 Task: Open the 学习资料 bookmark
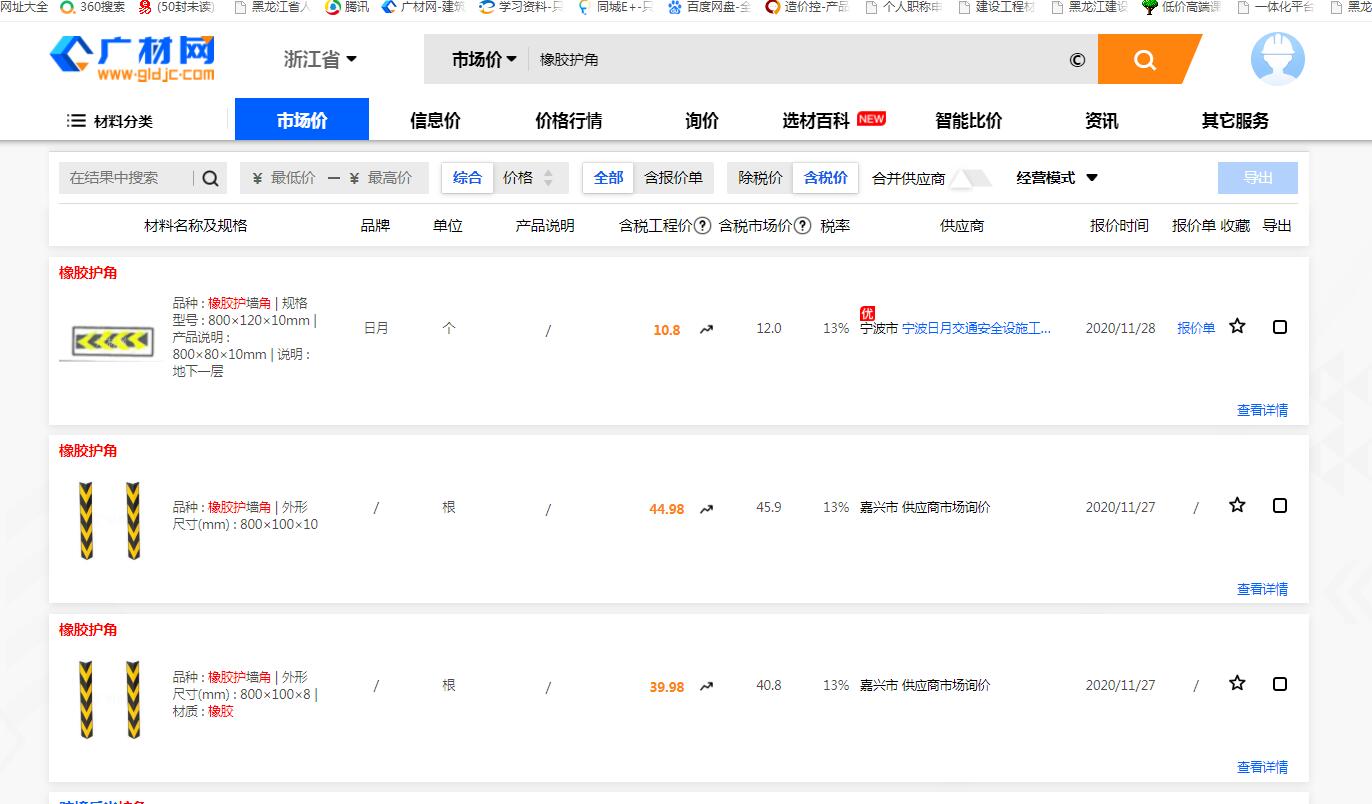pyautogui.click(x=520, y=7)
